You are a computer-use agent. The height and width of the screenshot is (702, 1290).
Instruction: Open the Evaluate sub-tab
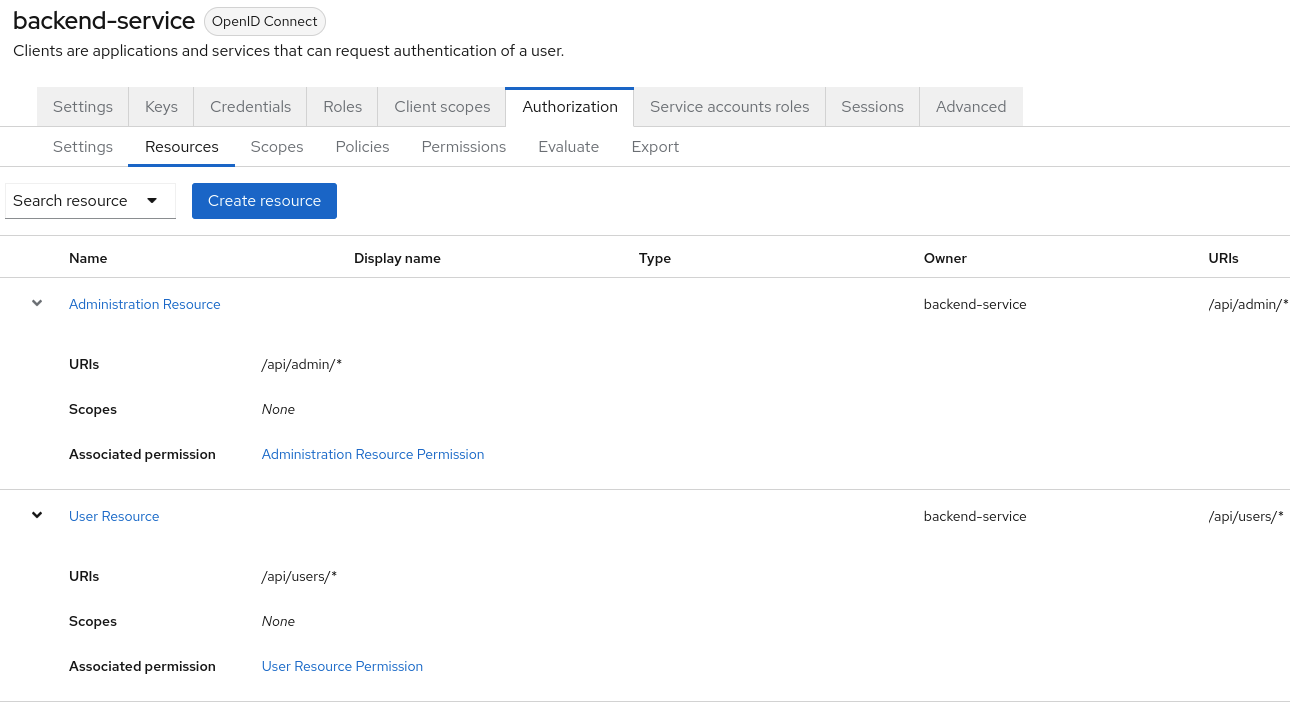pos(568,147)
